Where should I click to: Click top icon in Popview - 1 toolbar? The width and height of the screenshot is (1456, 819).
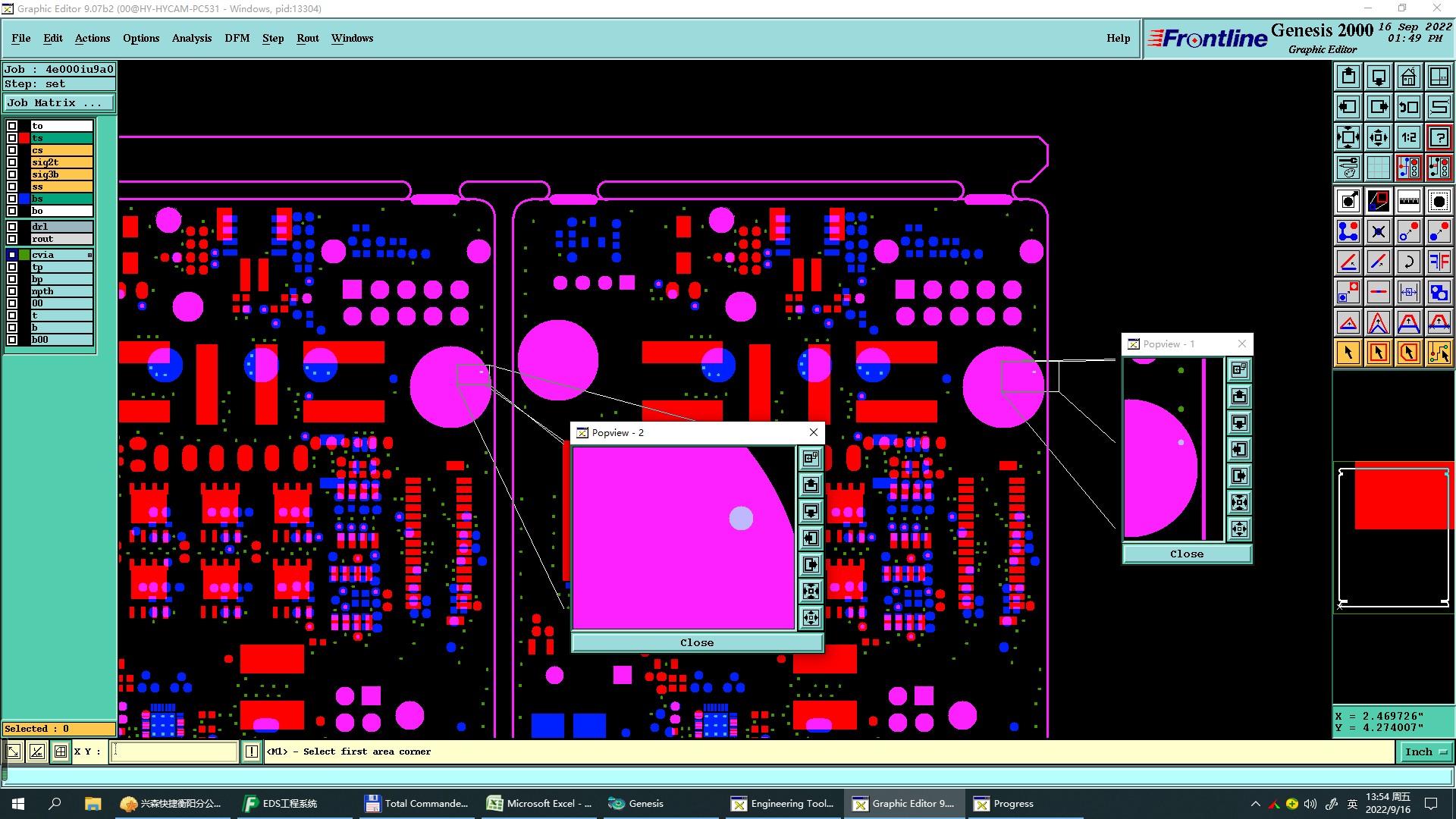[1239, 369]
